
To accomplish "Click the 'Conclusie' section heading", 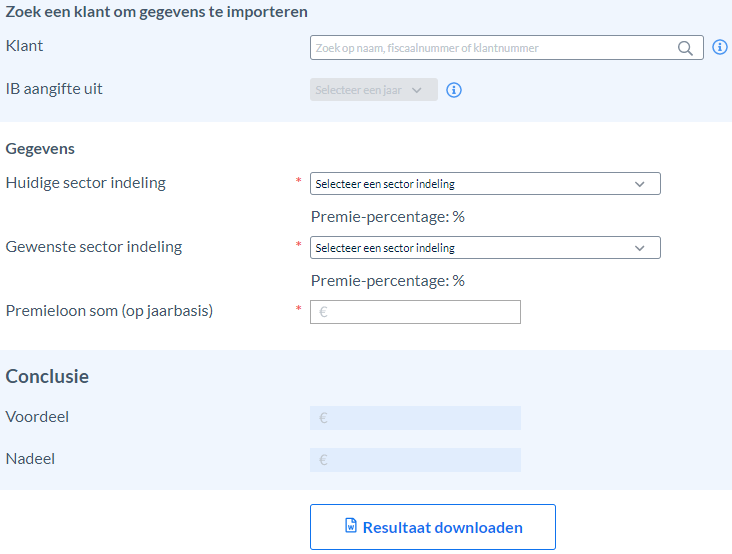I will [x=47, y=376].
